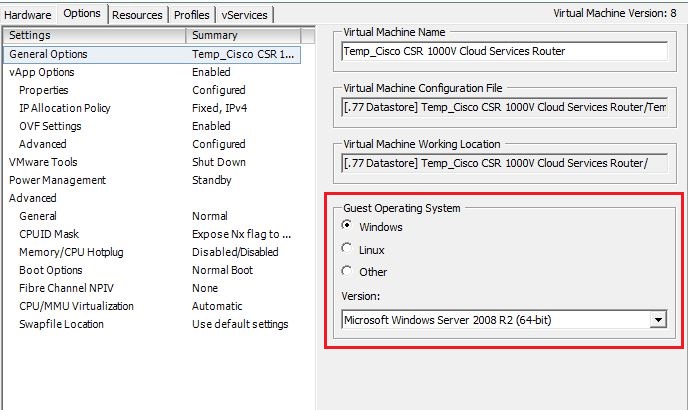This screenshot has width=688, height=410.
Task: Select CPU/MMU Virtualization setting
Action: point(152,306)
